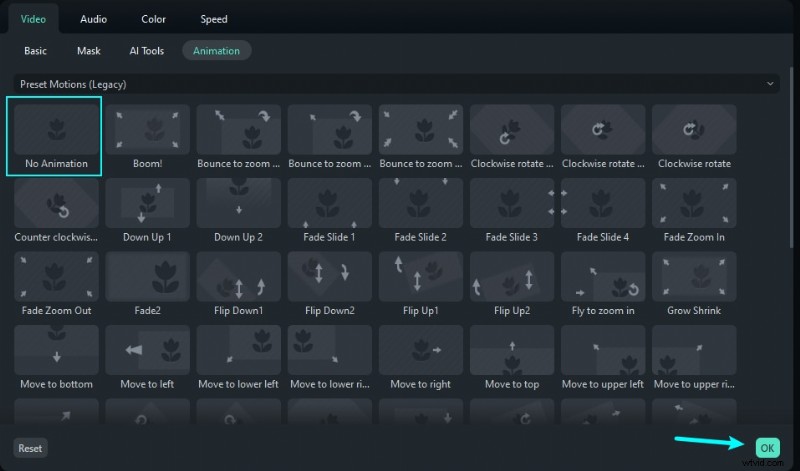
Task: Pick the Flip Up1 animation
Action: pyautogui.click(x=420, y=283)
